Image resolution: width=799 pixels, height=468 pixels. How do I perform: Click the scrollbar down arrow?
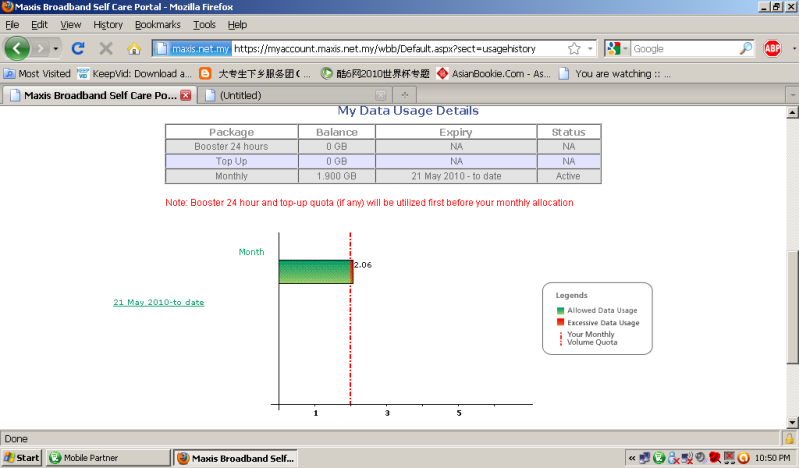tap(792, 422)
